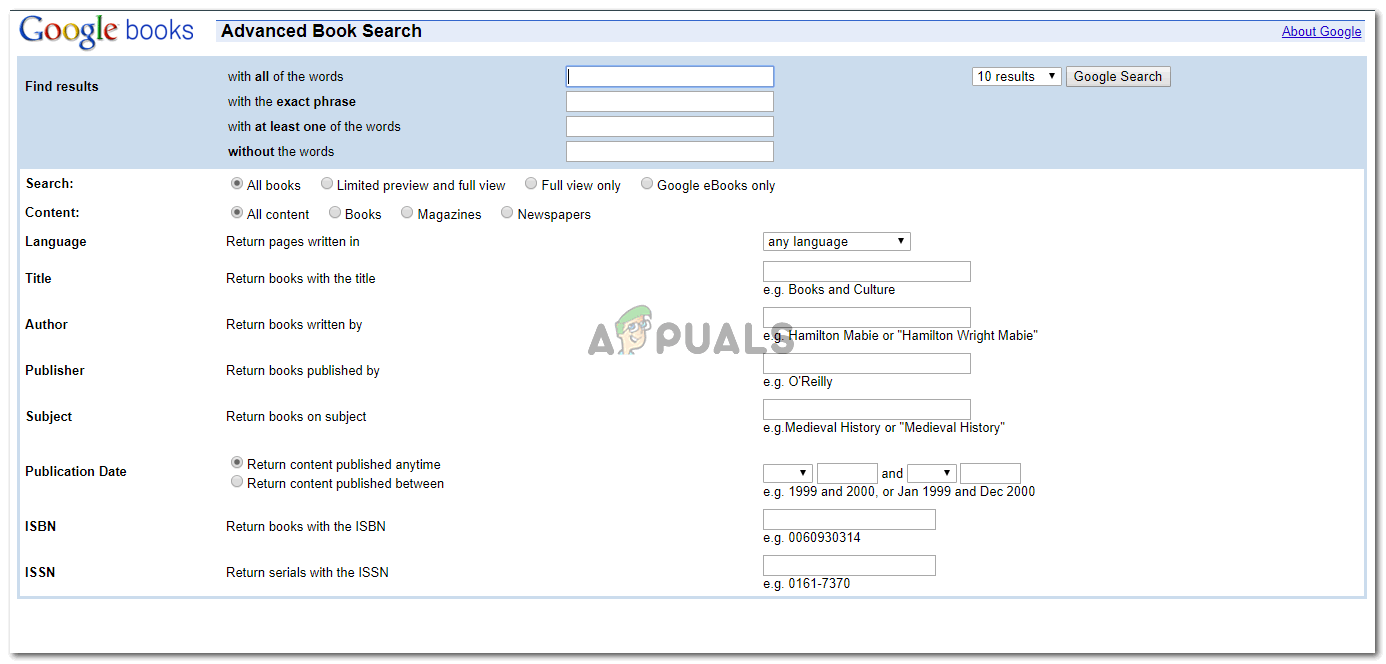Select the Books content radio button

click(x=335, y=213)
